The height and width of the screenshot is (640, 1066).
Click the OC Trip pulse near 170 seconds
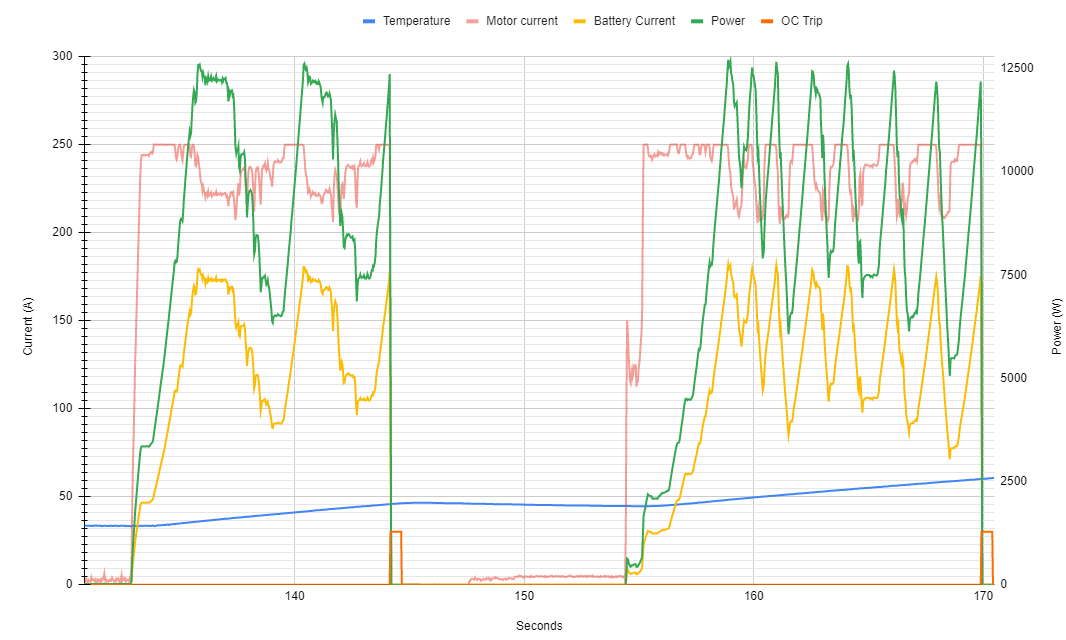[x=987, y=533]
